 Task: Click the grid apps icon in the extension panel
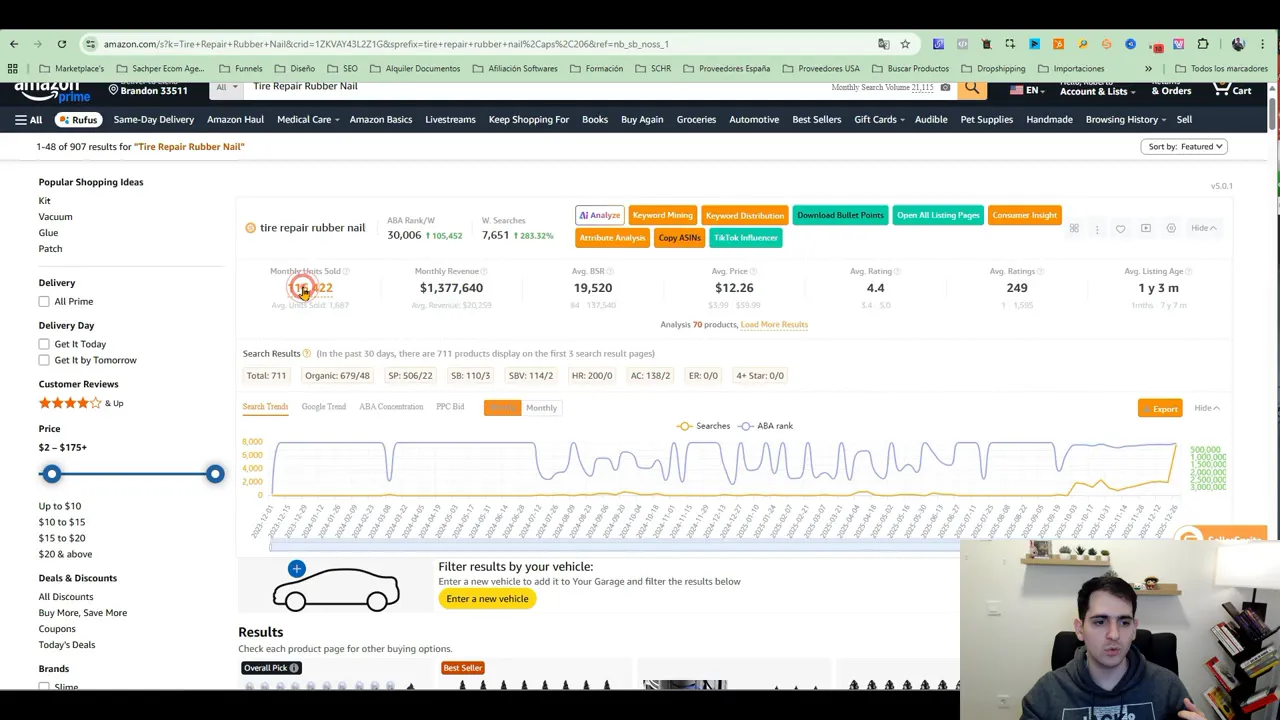click(1074, 228)
